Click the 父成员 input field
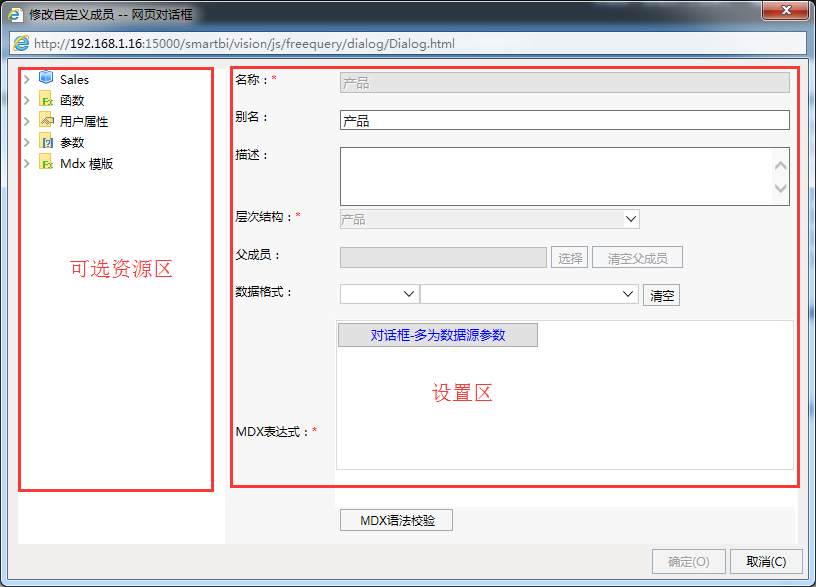Image resolution: width=816 pixels, height=587 pixels. [x=443, y=258]
